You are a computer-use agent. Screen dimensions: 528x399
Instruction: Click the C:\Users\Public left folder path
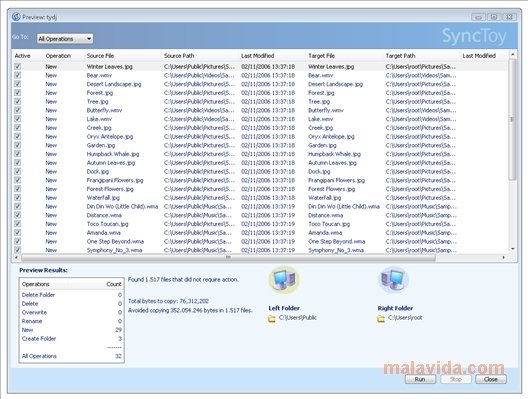(x=298, y=318)
